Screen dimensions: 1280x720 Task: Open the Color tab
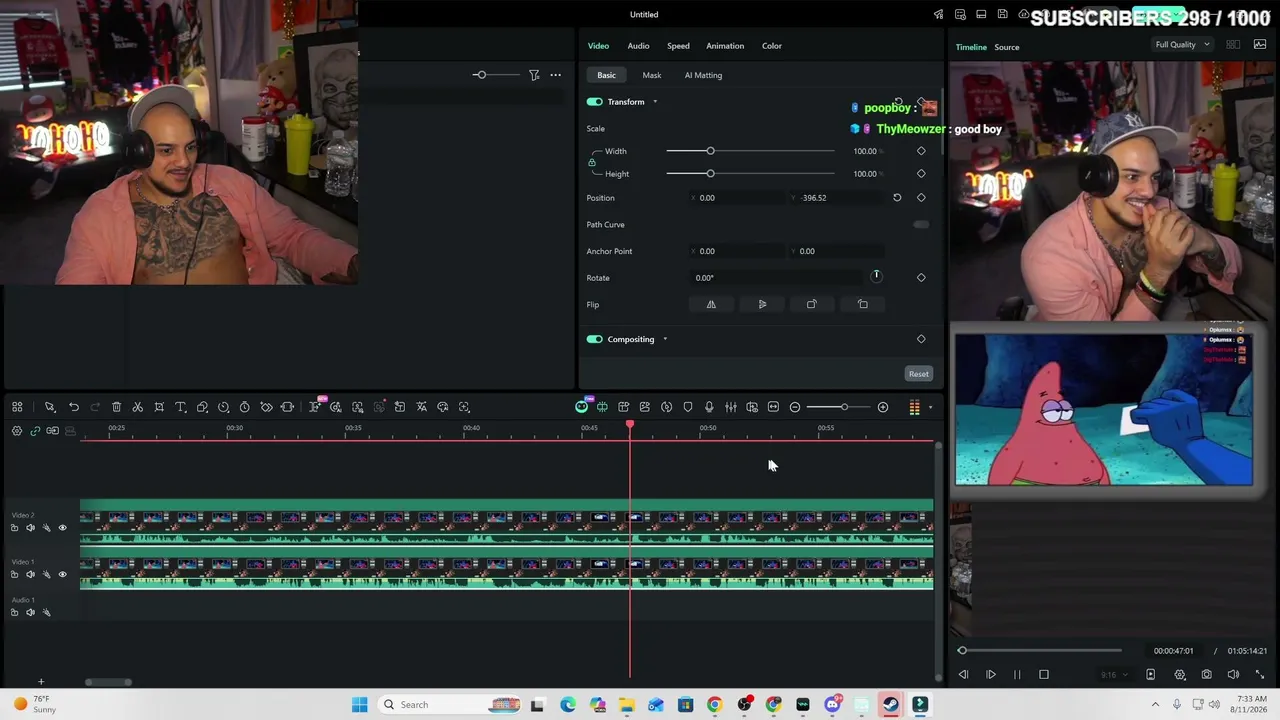tap(772, 46)
